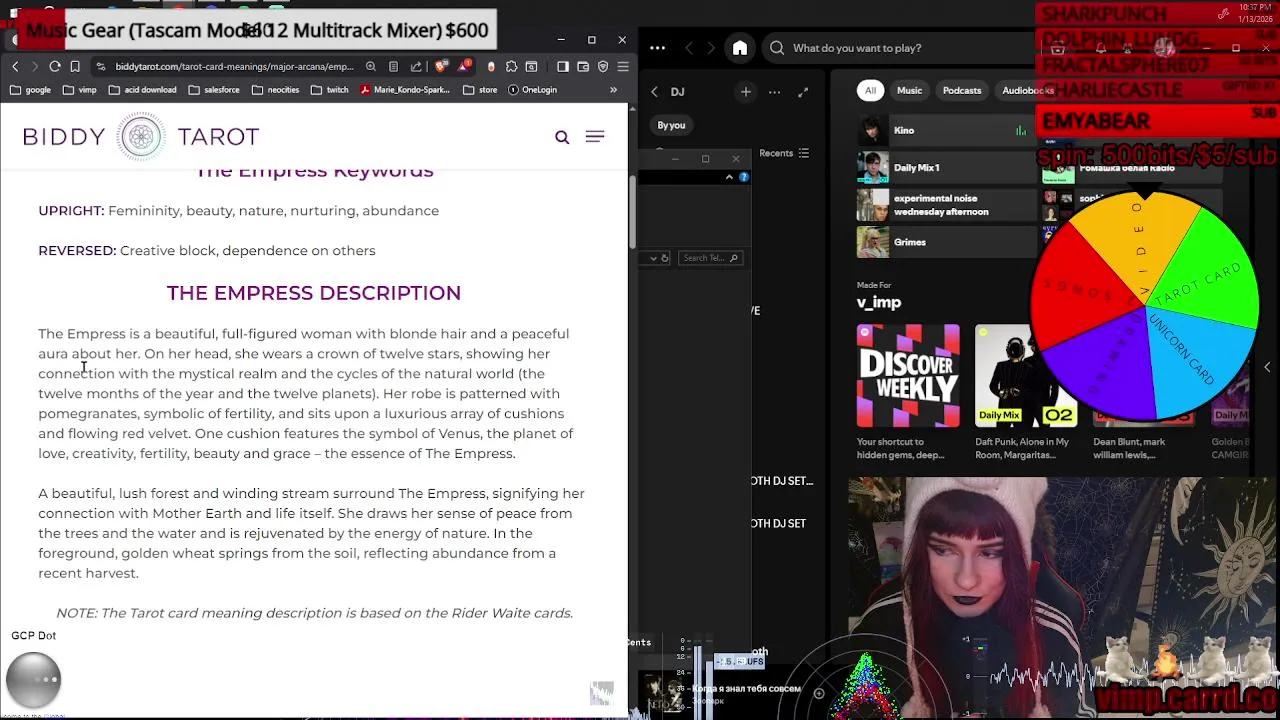Show more bookmarks with double chevron
Screen dimensions: 1280x720
(x=613, y=90)
